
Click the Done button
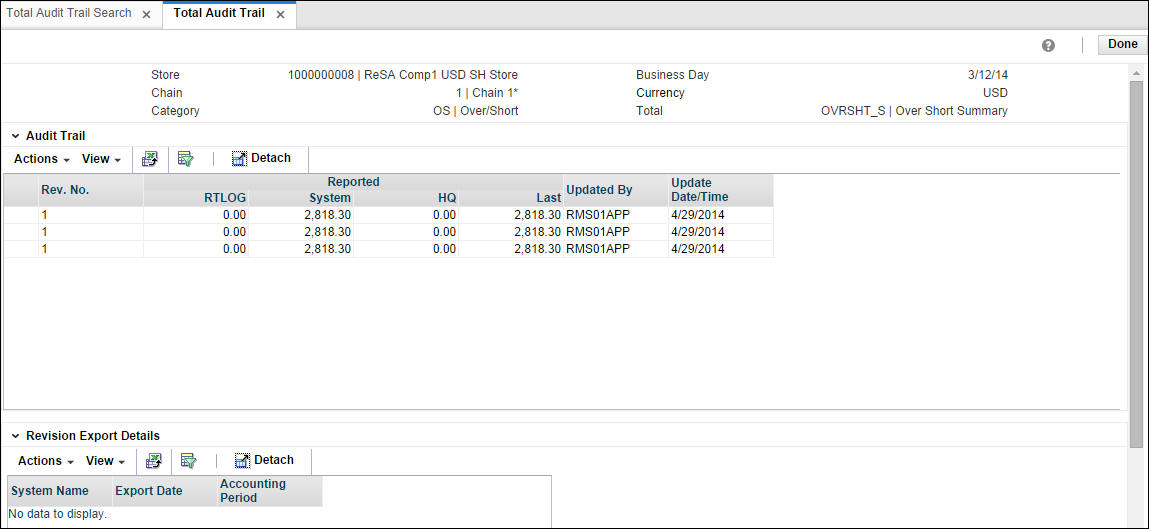tap(1122, 45)
